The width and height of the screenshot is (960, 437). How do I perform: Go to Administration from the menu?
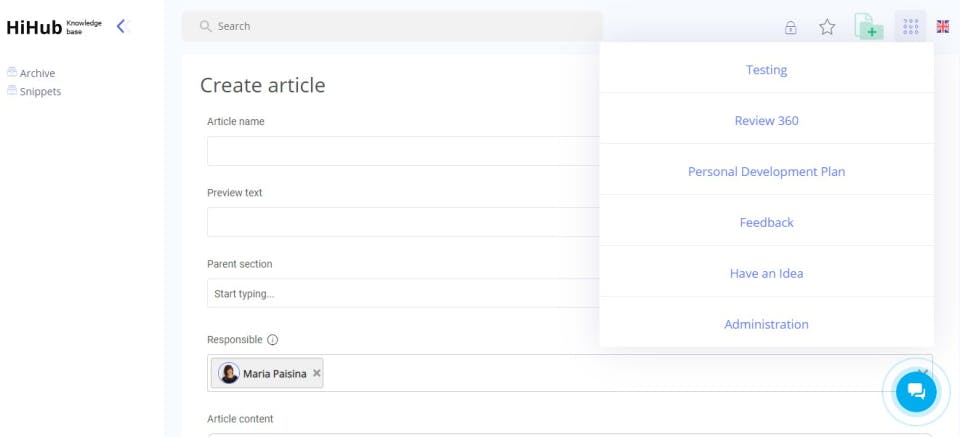[x=766, y=324]
